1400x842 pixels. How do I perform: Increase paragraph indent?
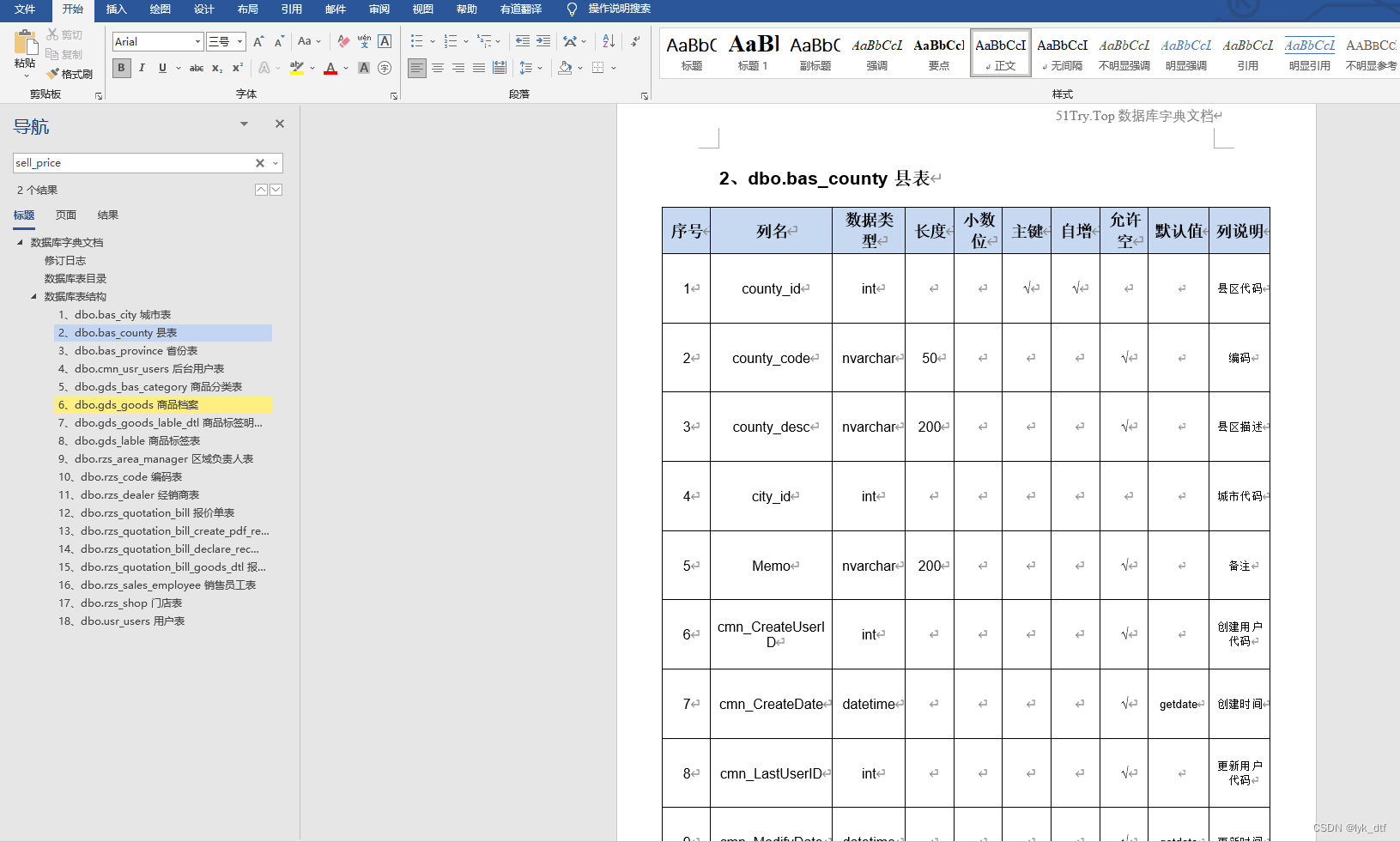[543, 41]
